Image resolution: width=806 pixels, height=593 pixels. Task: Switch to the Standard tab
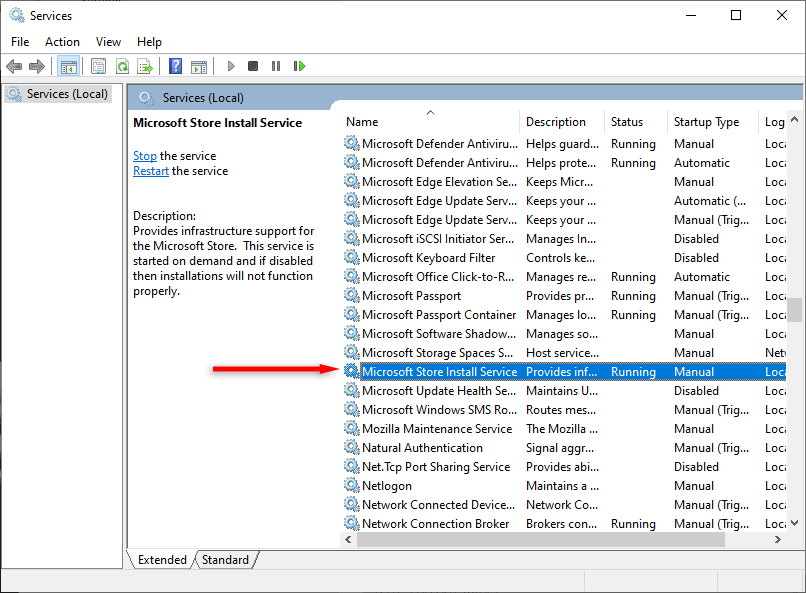pyautogui.click(x=225, y=560)
